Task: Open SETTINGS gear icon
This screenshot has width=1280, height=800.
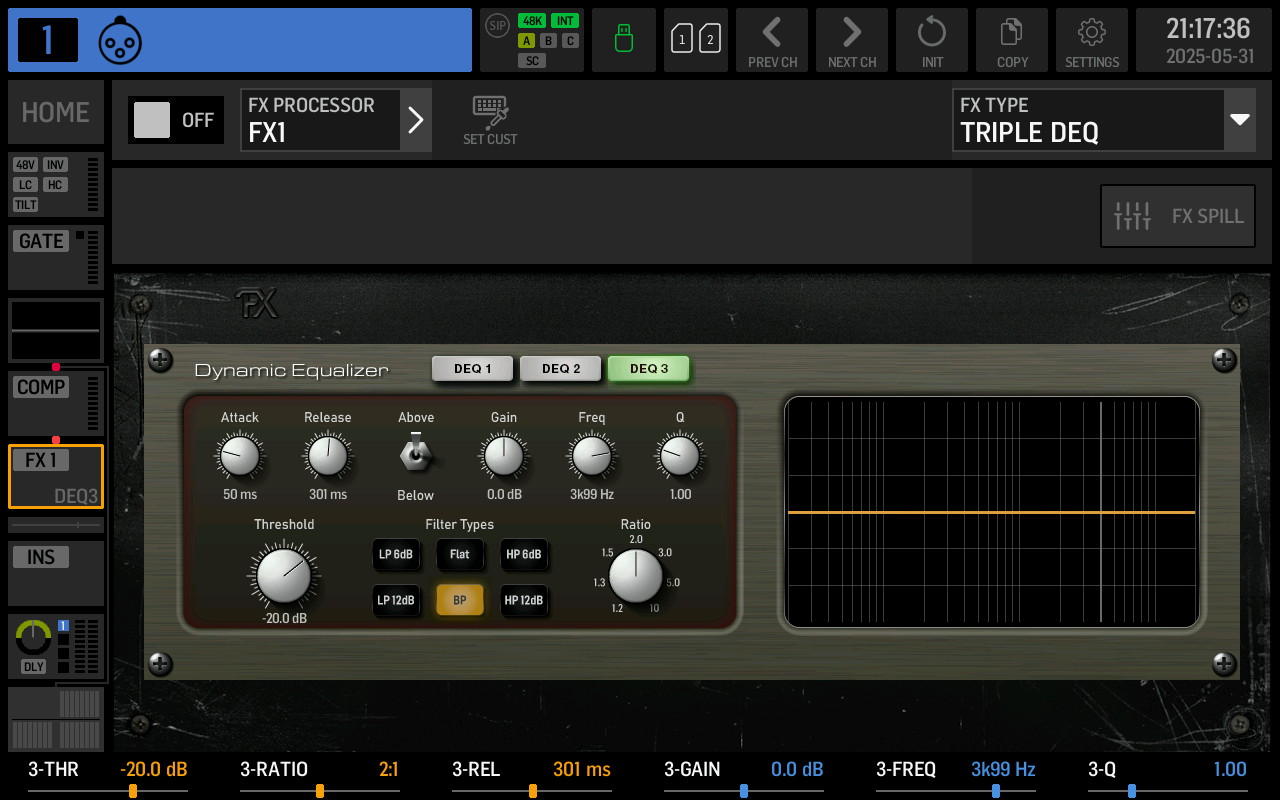Action: coord(1092,40)
